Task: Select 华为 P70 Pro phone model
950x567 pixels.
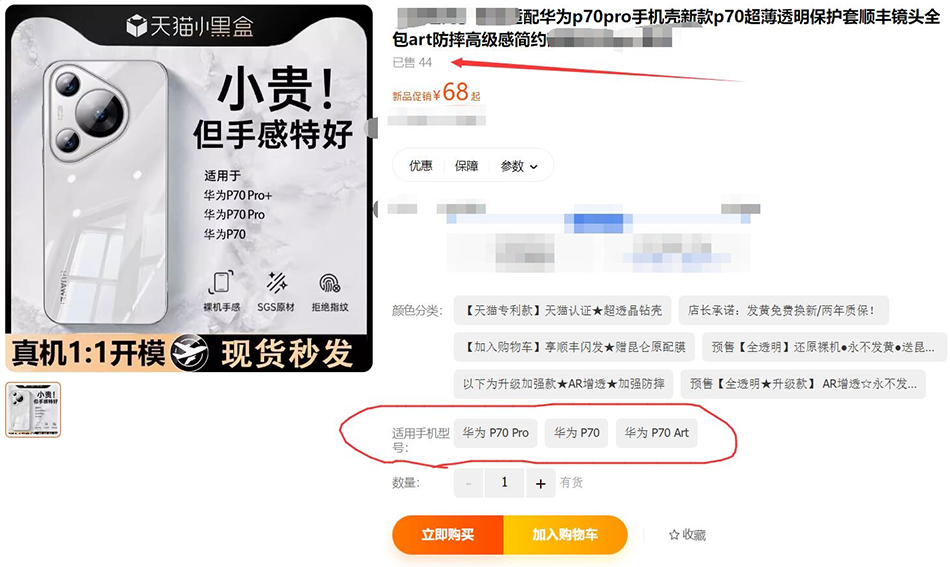Action: click(x=496, y=433)
